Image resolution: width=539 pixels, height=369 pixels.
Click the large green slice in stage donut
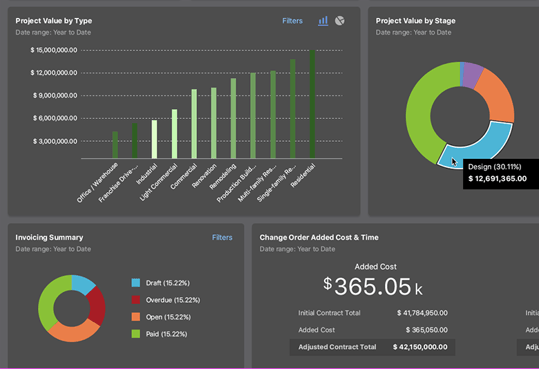coord(418,110)
